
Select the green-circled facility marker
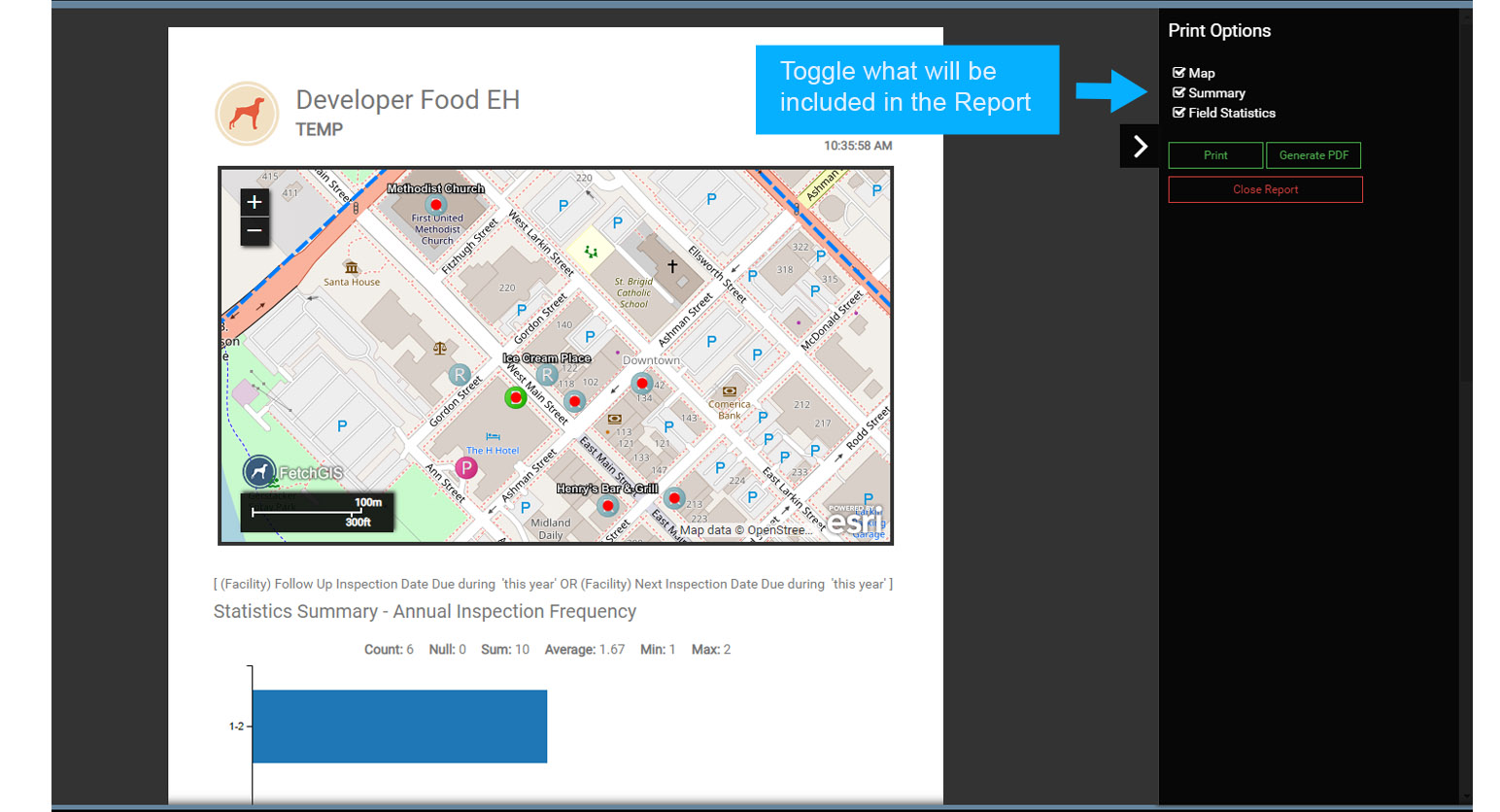pyautogui.click(x=516, y=397)
